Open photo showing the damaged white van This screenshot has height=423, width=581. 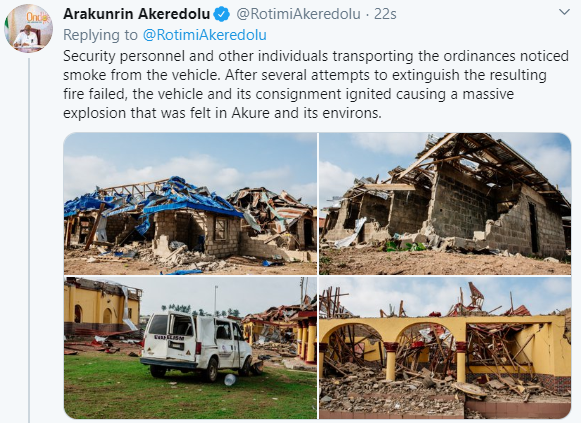tap(190, 348)
